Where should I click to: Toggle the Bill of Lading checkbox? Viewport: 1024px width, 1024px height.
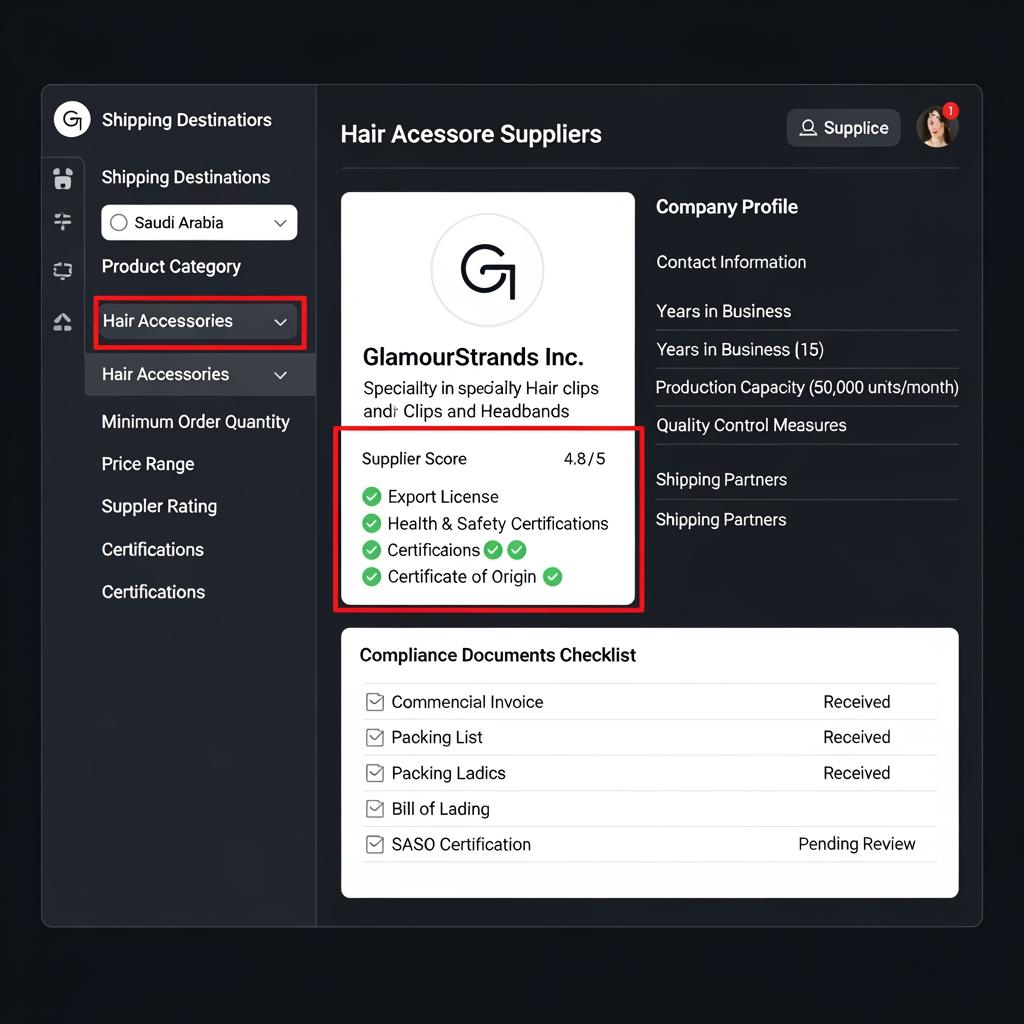375,809
